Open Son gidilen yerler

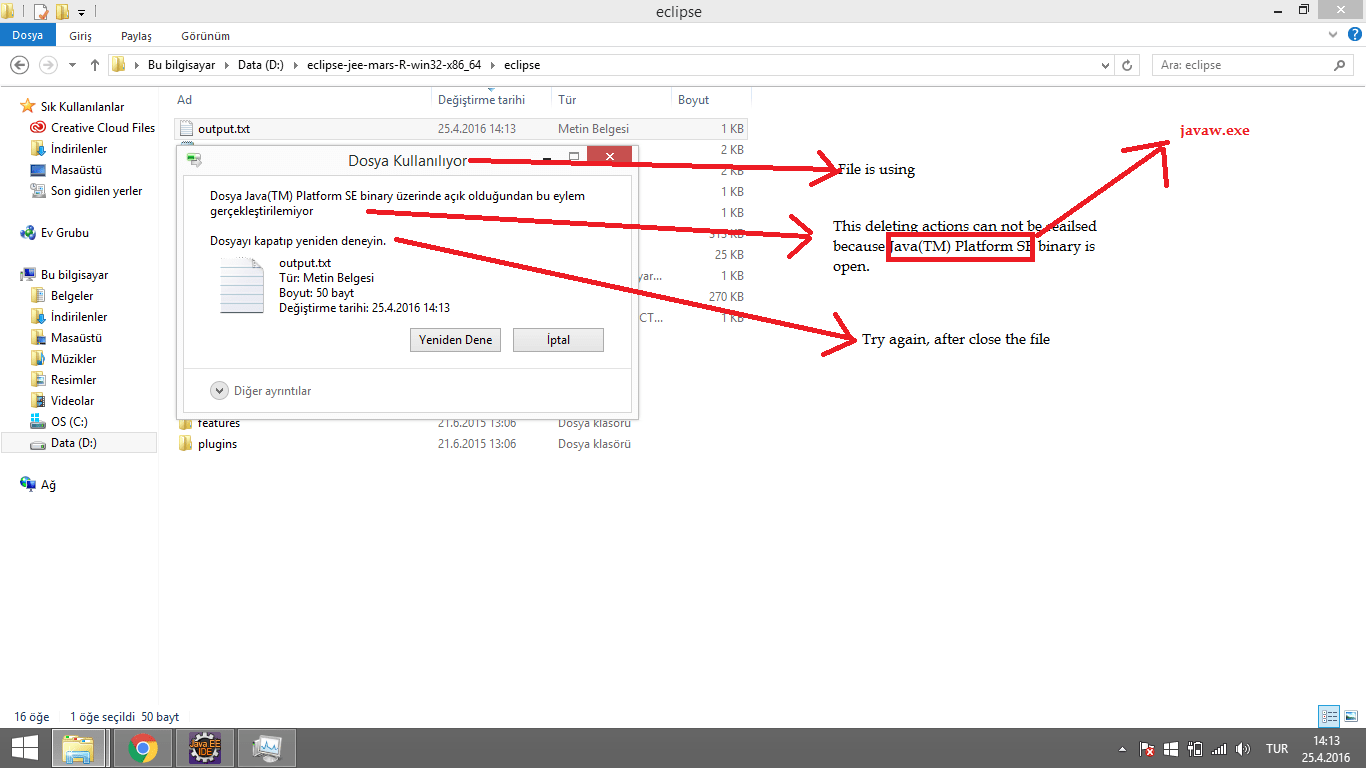click(96, 191)
